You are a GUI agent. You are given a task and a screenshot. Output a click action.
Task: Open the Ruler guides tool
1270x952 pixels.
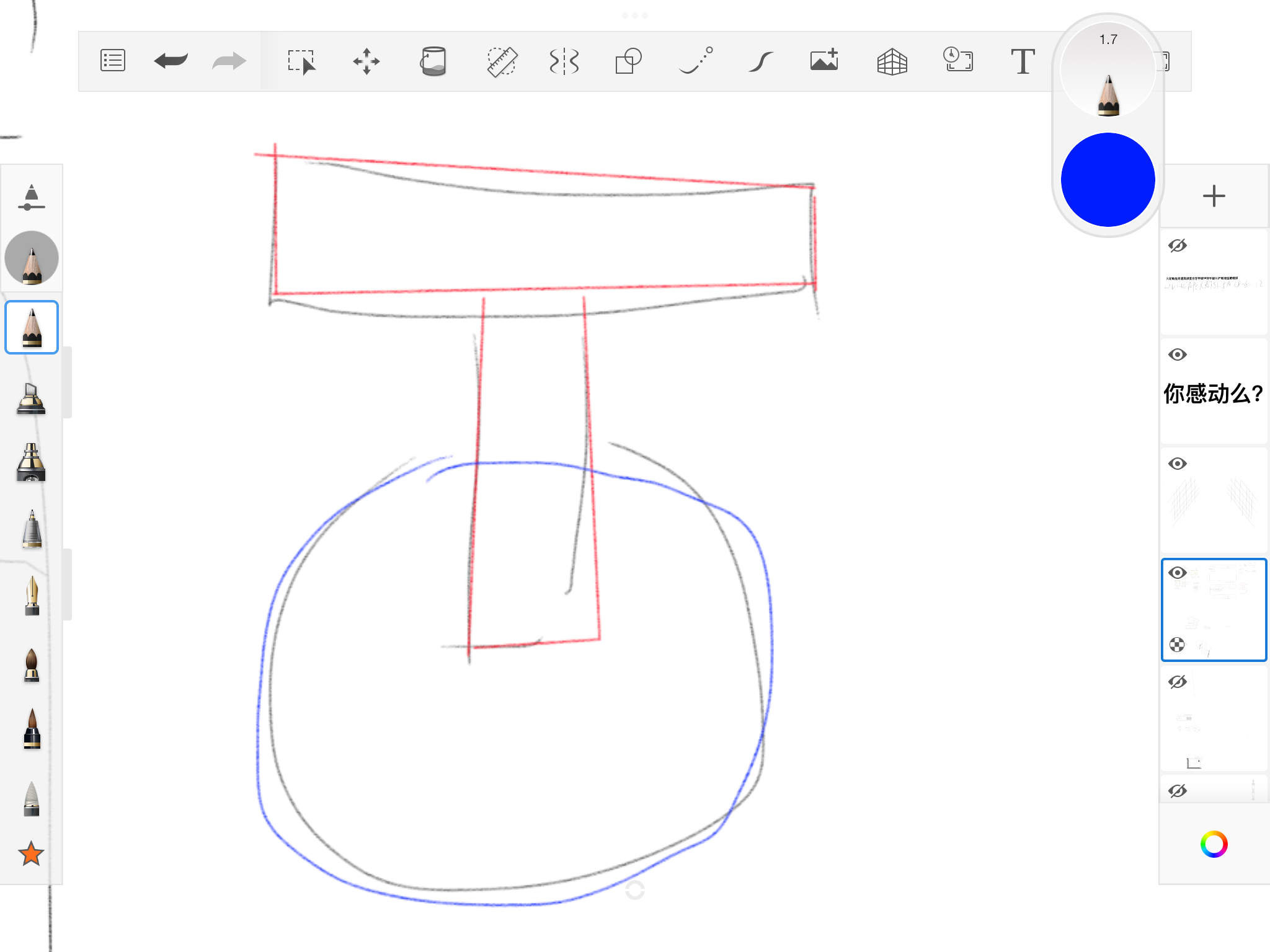click(x=501, y=61)
